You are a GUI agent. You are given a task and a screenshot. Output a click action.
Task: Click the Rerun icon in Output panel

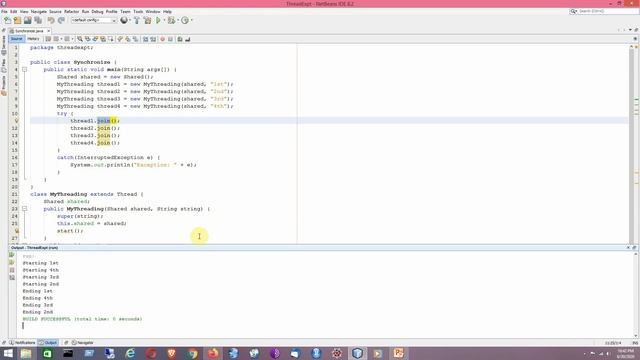tap(12, 255)
